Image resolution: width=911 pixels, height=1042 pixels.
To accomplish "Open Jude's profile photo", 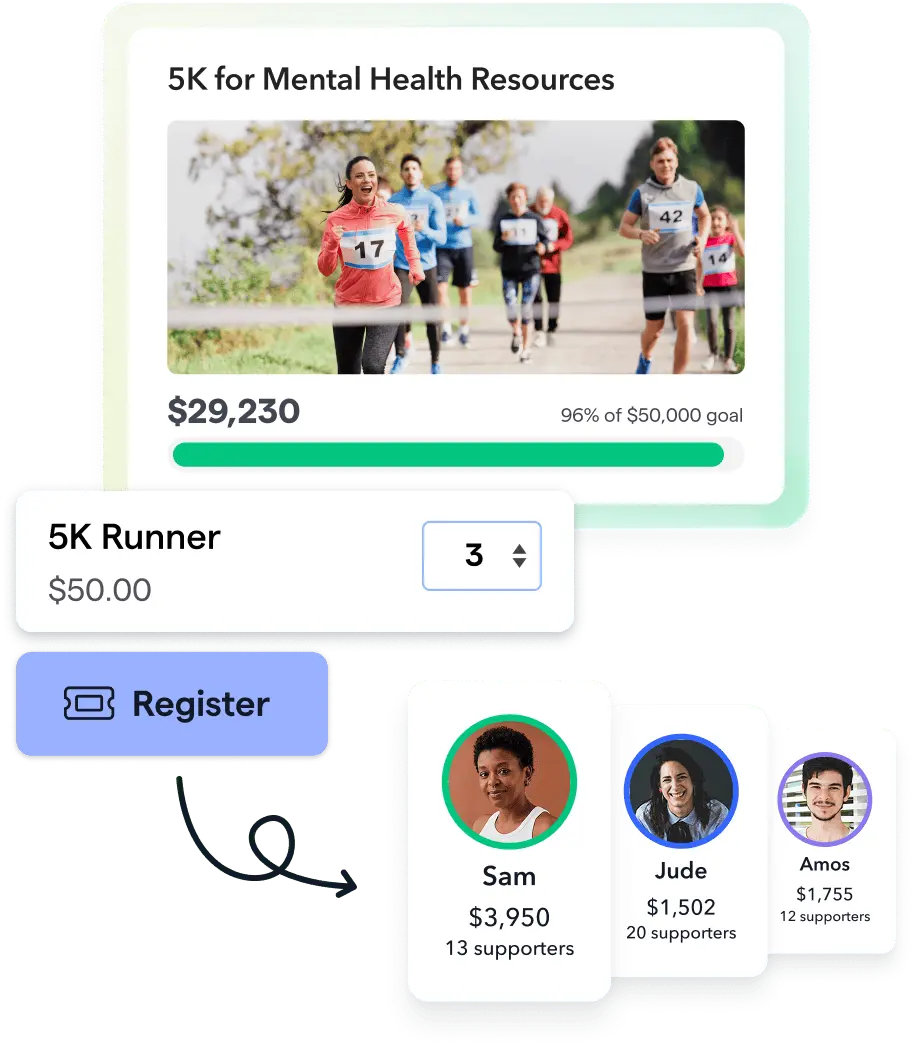I will [681, 791].
